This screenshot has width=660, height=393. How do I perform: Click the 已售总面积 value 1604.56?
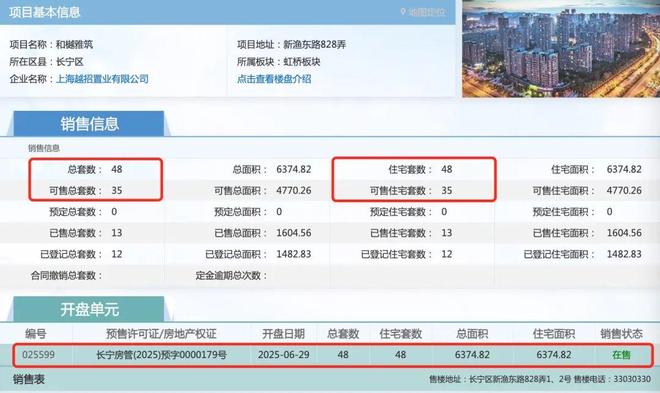[x=294, y=233]
